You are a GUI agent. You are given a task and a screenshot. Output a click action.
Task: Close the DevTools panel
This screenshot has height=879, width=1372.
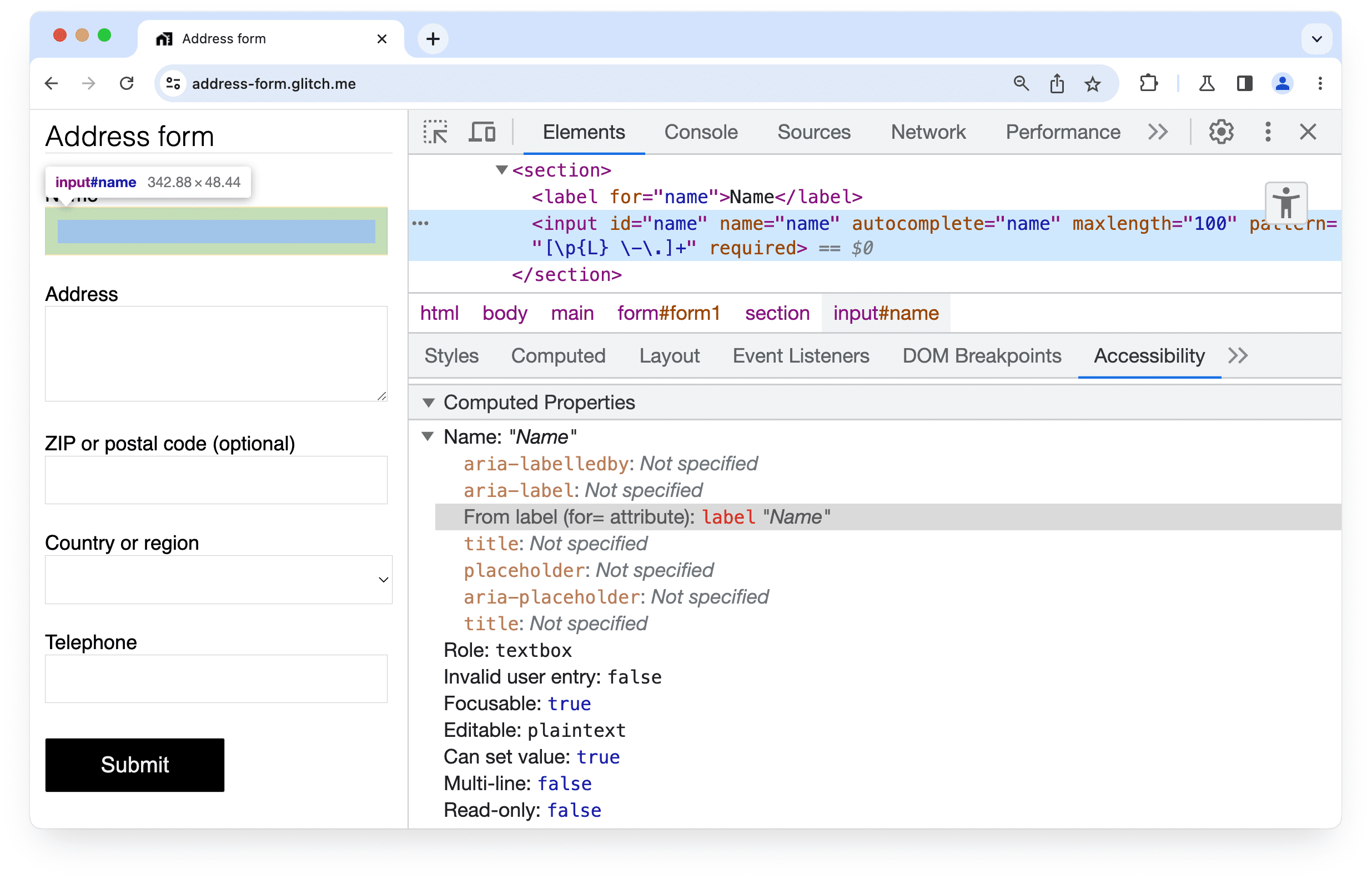click(x=1308, y=132)
